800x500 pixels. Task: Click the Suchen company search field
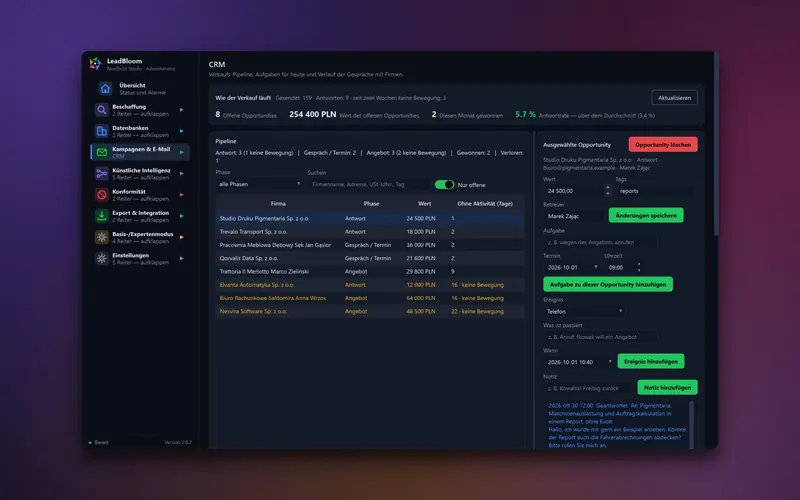pos(368,184)
